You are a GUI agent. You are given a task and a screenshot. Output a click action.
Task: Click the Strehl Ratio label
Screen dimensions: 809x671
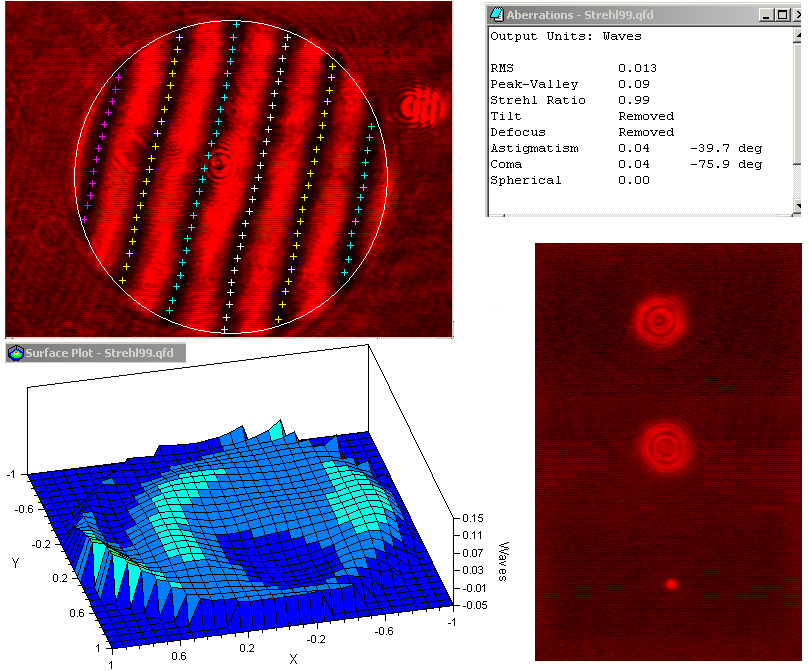coord(538,100)
